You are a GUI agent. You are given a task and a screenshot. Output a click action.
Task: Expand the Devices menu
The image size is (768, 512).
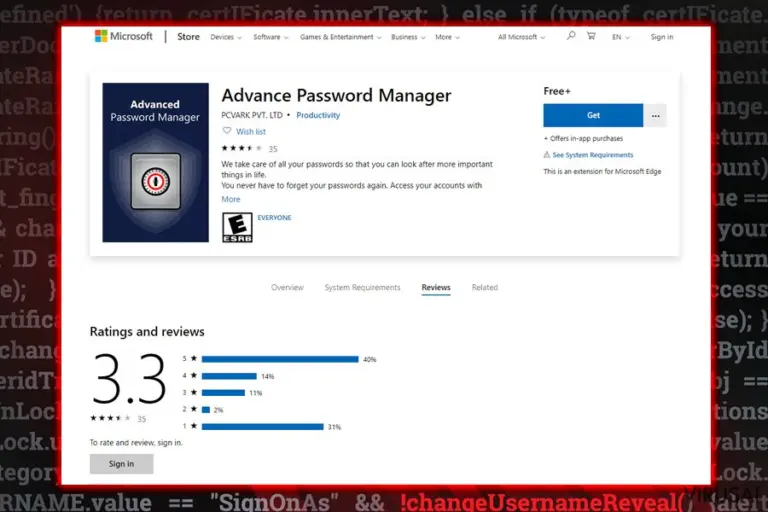click(x=226, y=37)
